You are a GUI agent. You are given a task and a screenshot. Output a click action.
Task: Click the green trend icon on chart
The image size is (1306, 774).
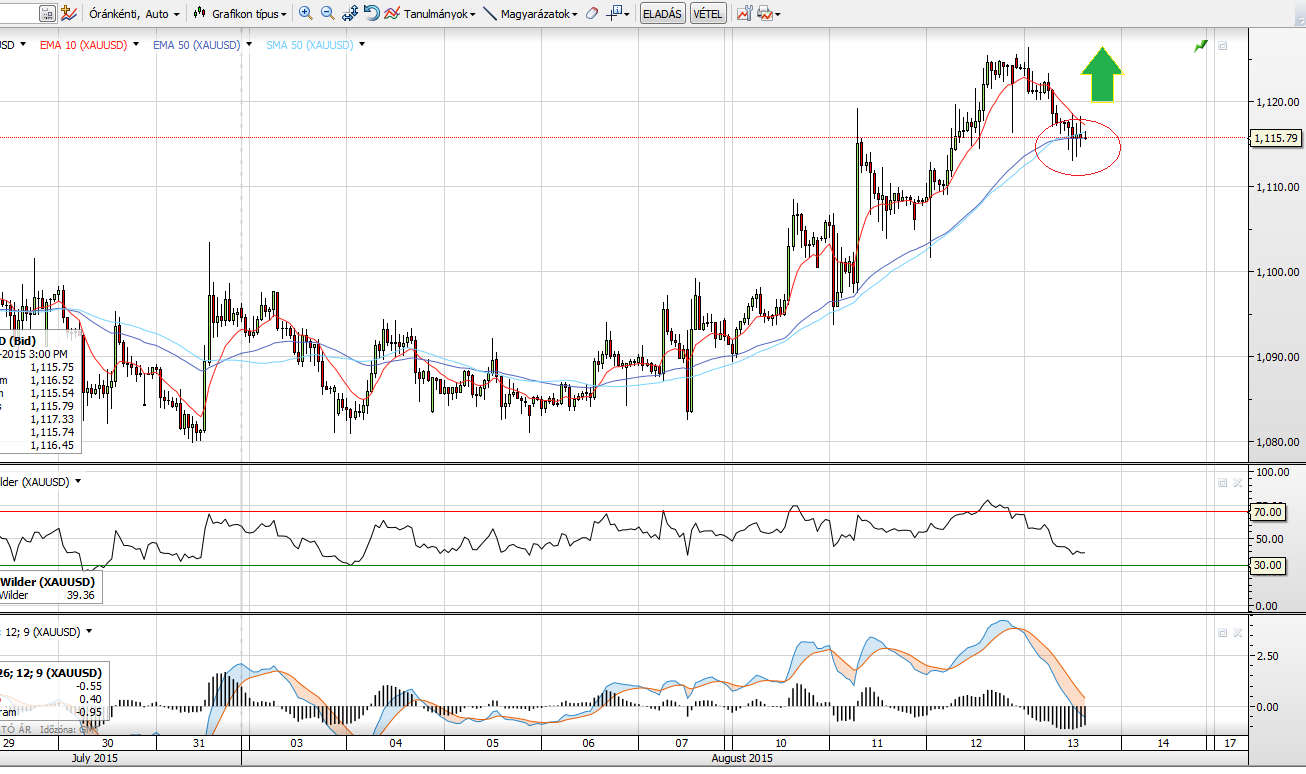1200,45
